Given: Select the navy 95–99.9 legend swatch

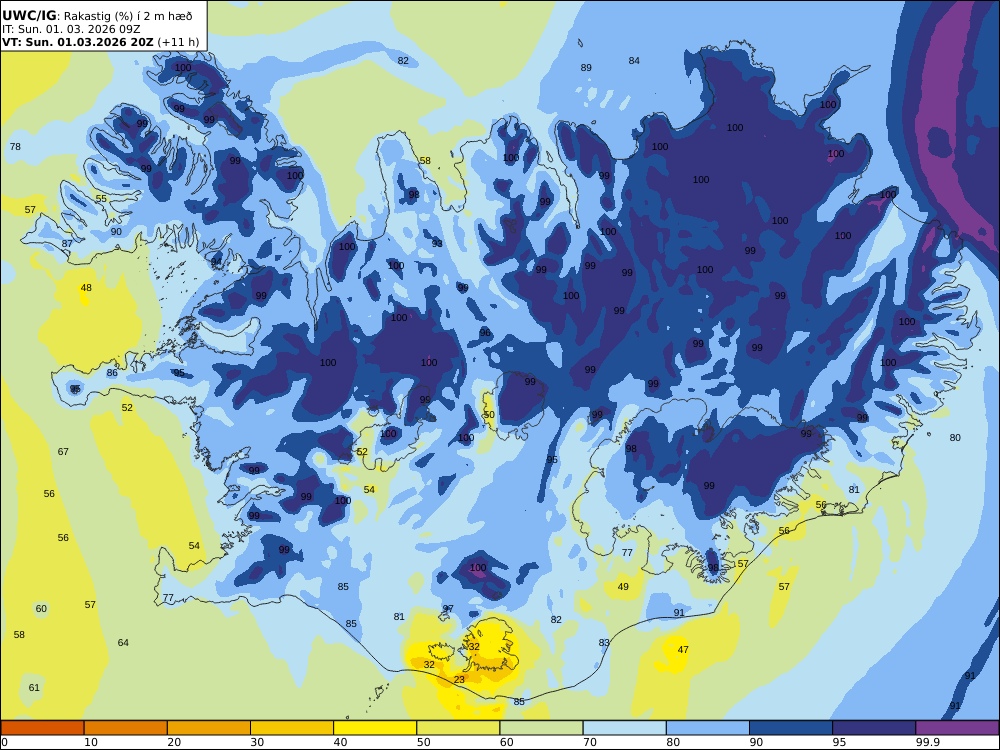Looking at the screenshot, I should (x=874, y=728).
